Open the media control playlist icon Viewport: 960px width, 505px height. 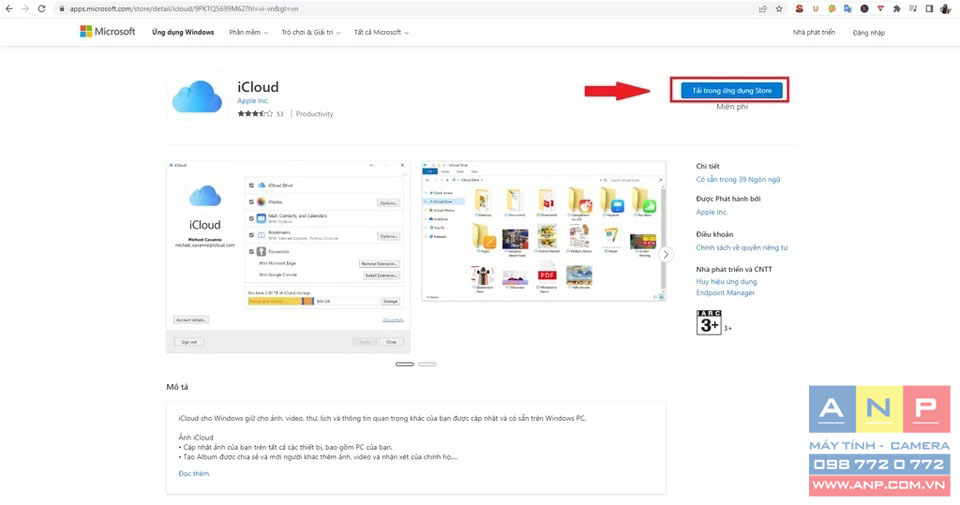point(913,9)
